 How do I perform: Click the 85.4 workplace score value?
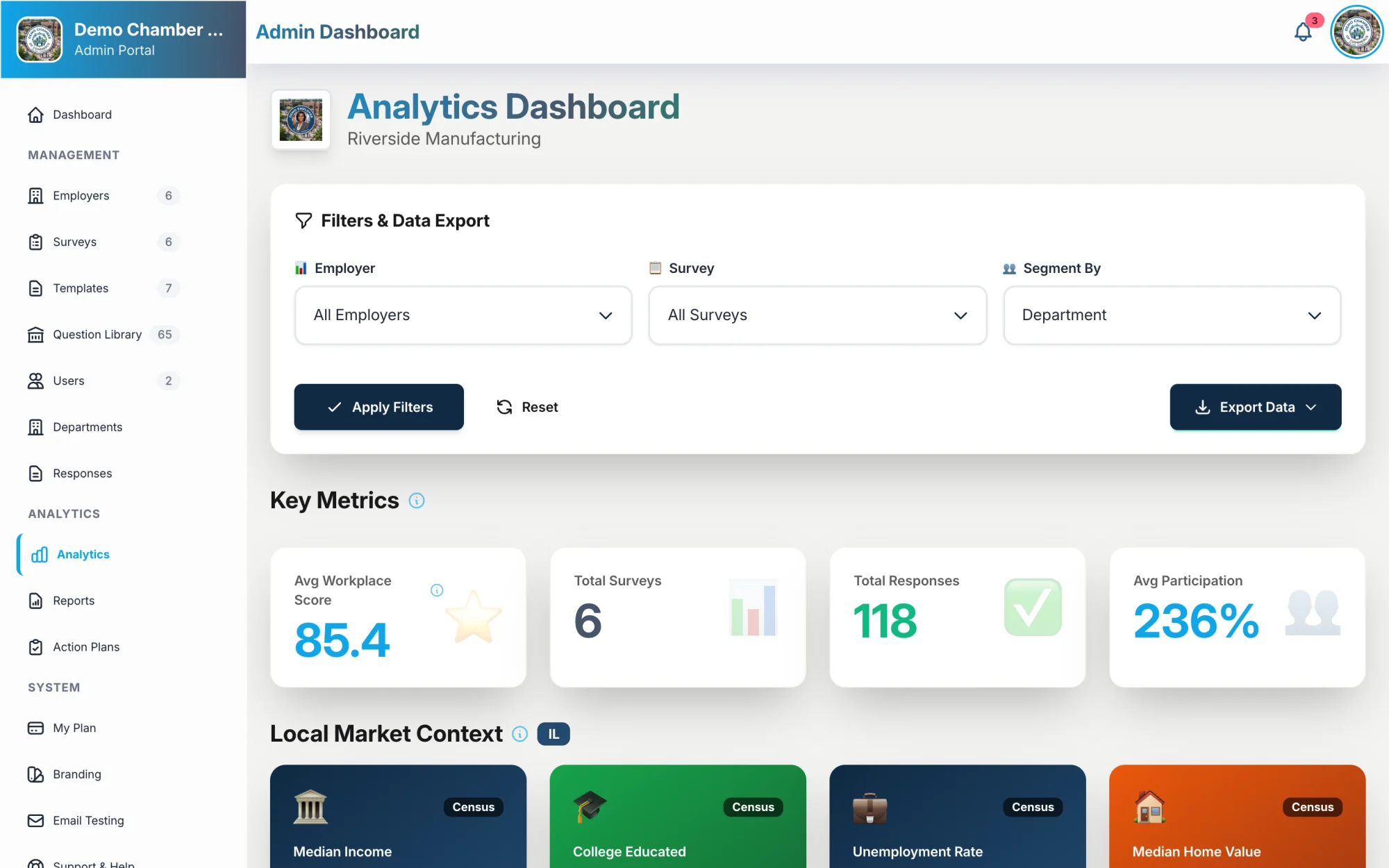pyautogui.click(x=342, y=640)
